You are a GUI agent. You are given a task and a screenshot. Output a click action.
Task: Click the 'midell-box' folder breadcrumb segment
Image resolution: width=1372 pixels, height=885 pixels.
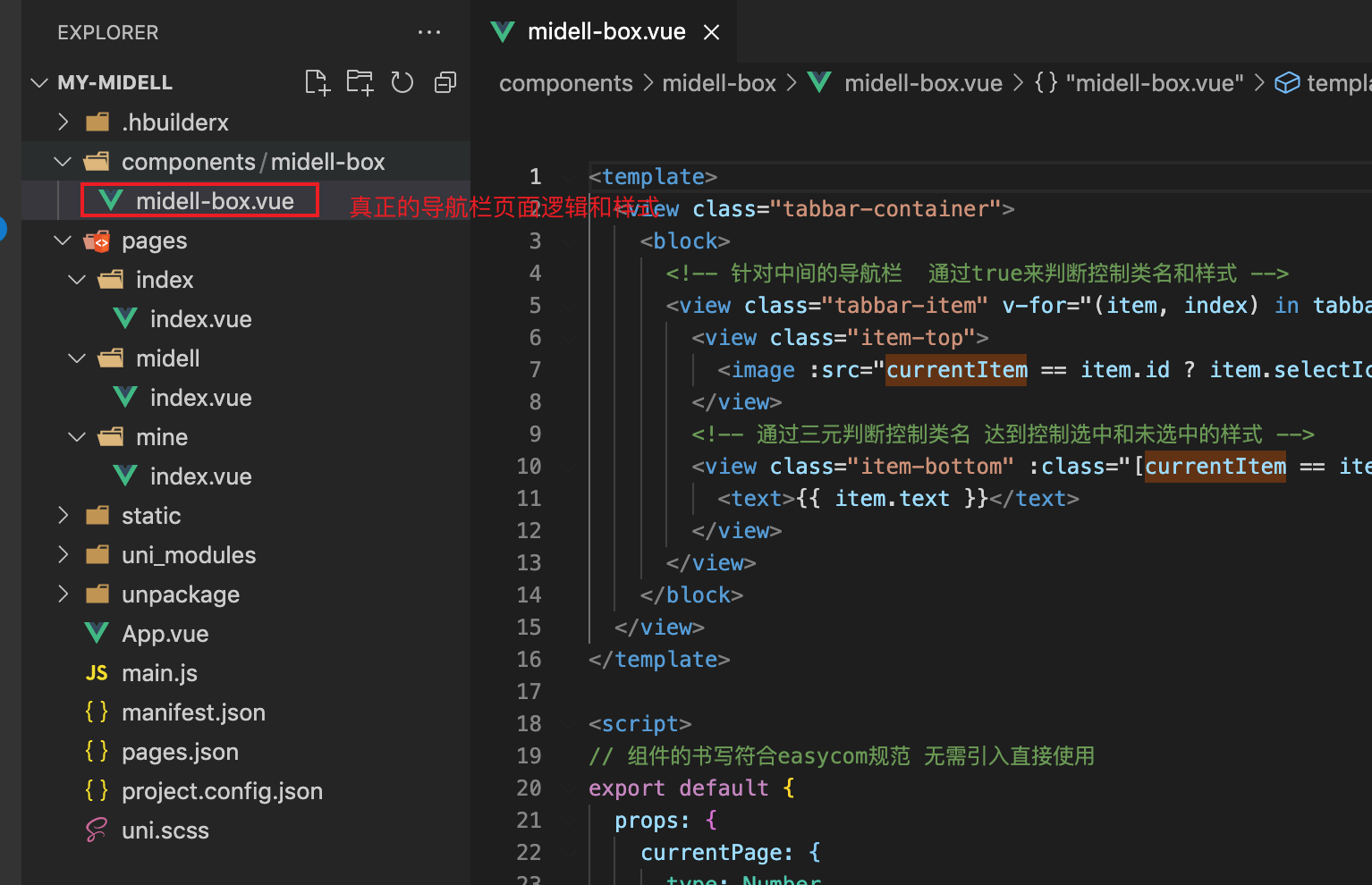tap(719, 83)
